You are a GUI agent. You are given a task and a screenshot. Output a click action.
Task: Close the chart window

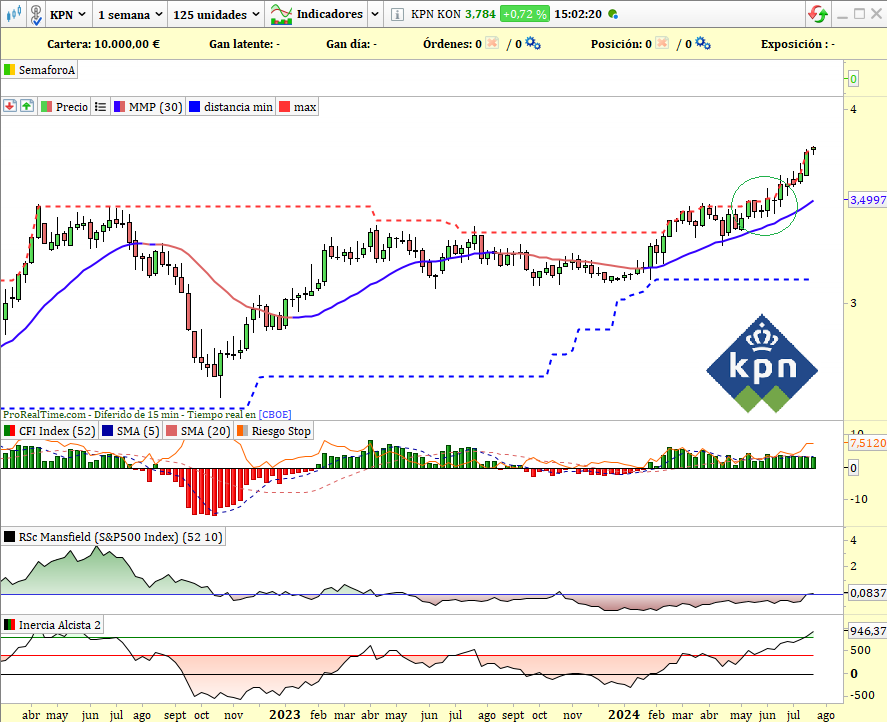pos(877,14)
